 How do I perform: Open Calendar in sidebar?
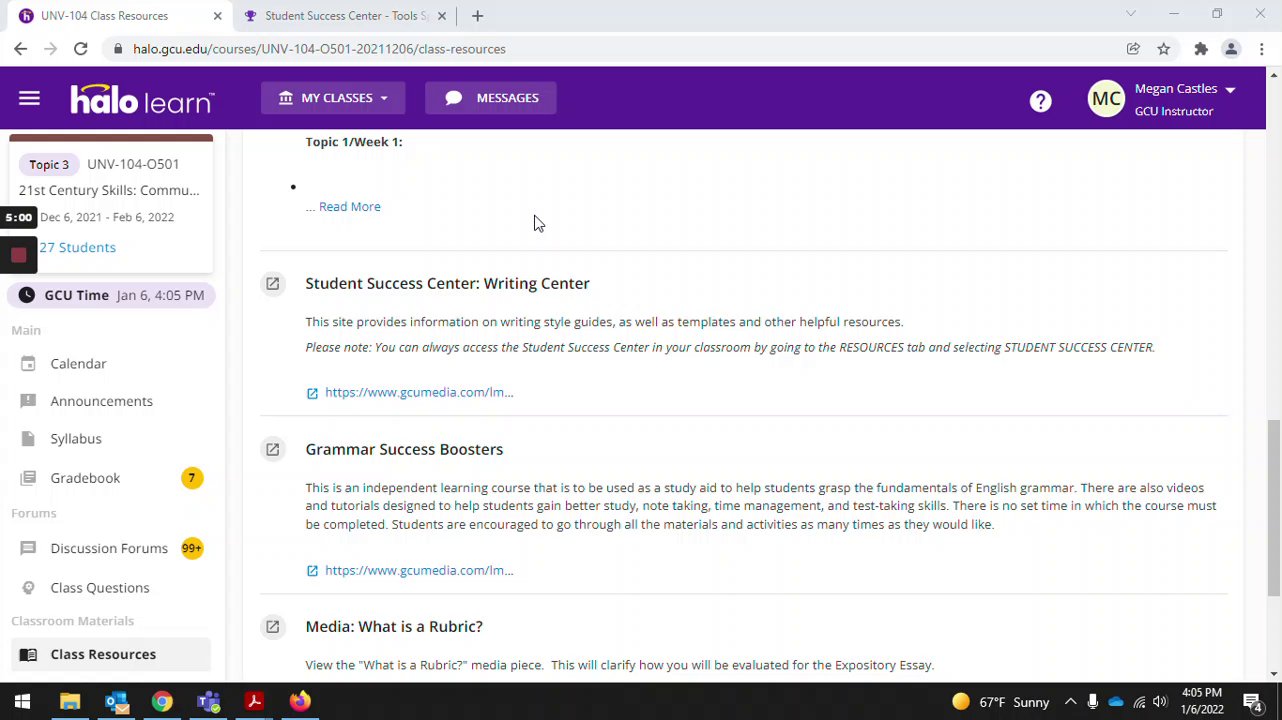(x=78, y=364)
